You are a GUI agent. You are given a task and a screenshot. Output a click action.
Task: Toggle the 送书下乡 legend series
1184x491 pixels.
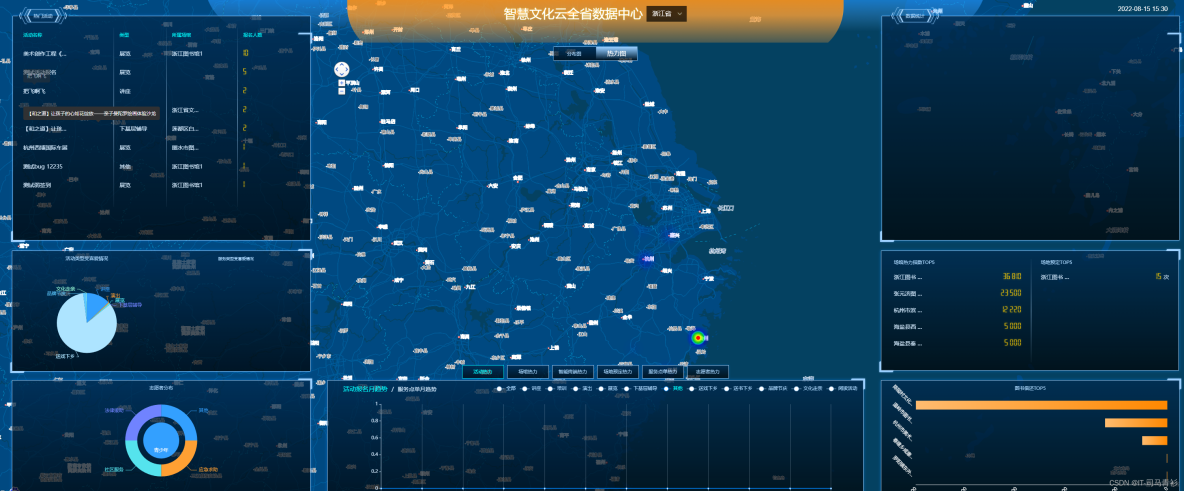pos(738,389)
